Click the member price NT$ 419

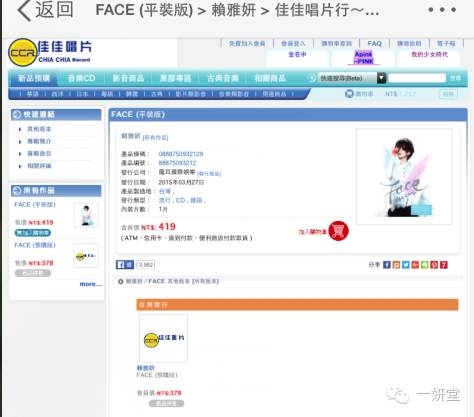[158, 227]
